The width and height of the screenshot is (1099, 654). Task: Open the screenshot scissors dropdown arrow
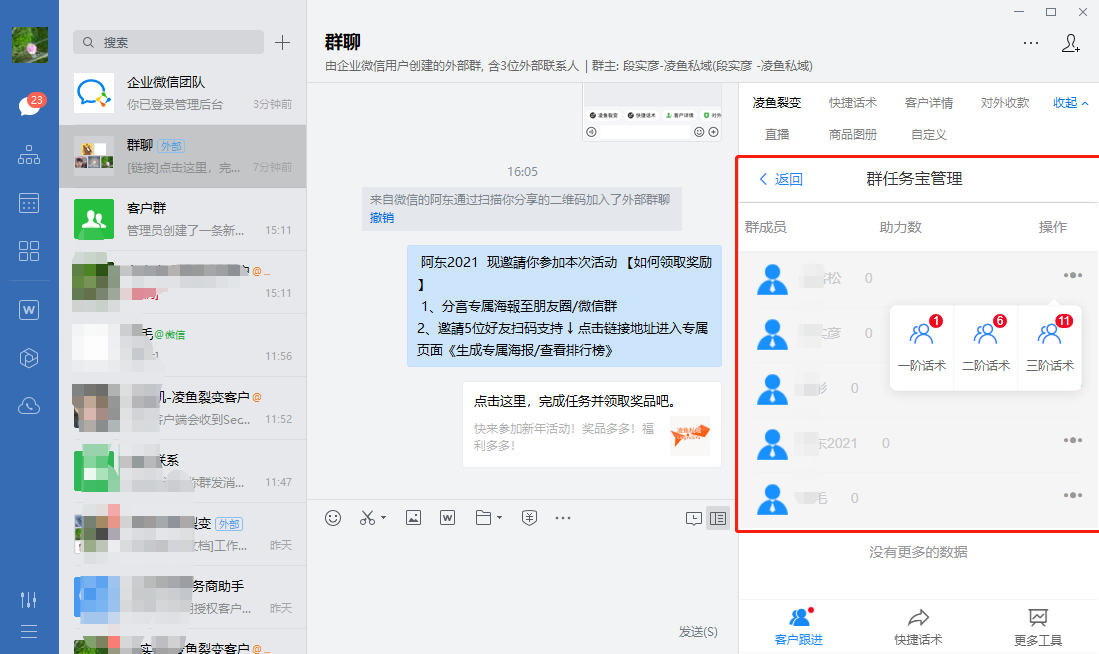(x=383, y=518)
